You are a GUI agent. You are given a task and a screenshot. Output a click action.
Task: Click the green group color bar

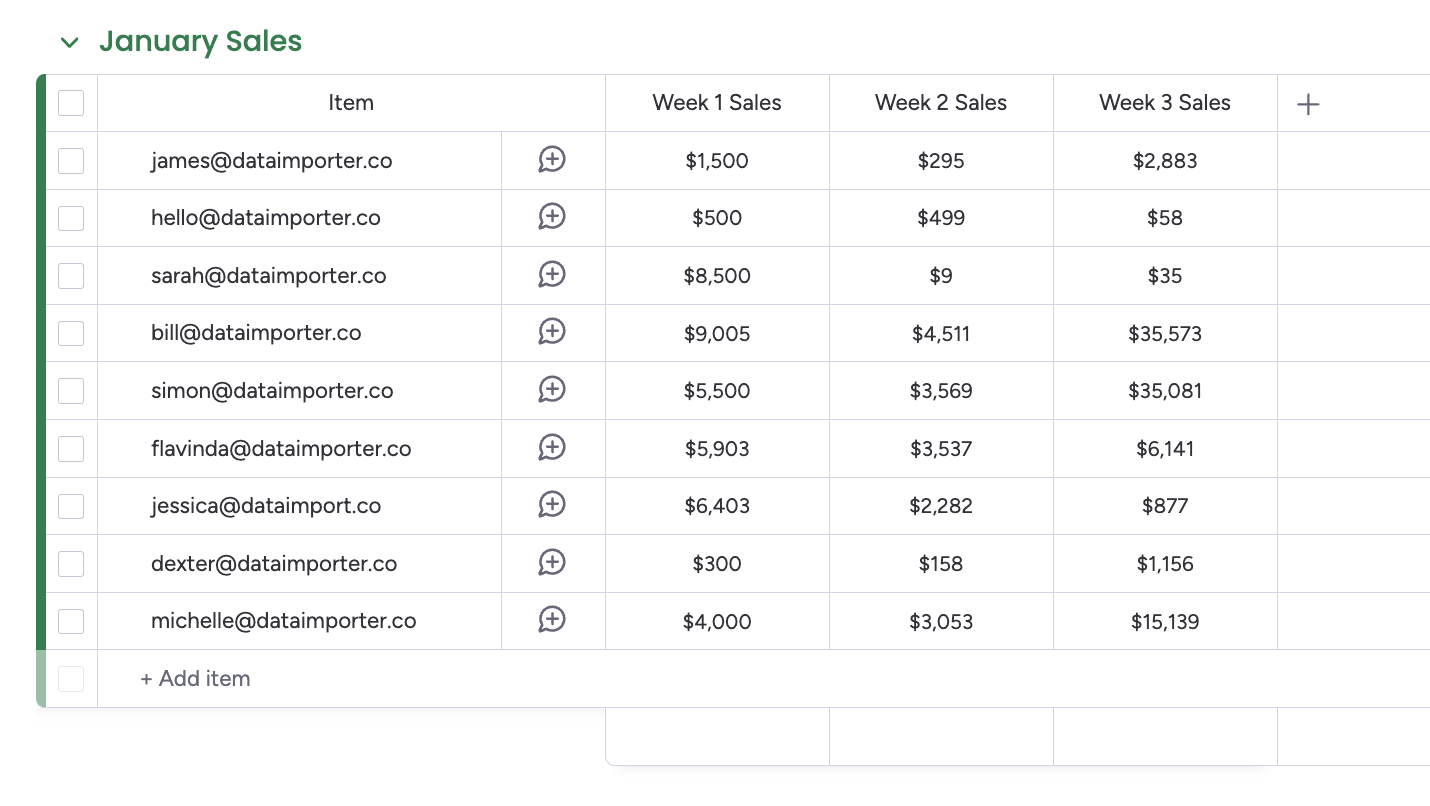click(x=41, y=362)
